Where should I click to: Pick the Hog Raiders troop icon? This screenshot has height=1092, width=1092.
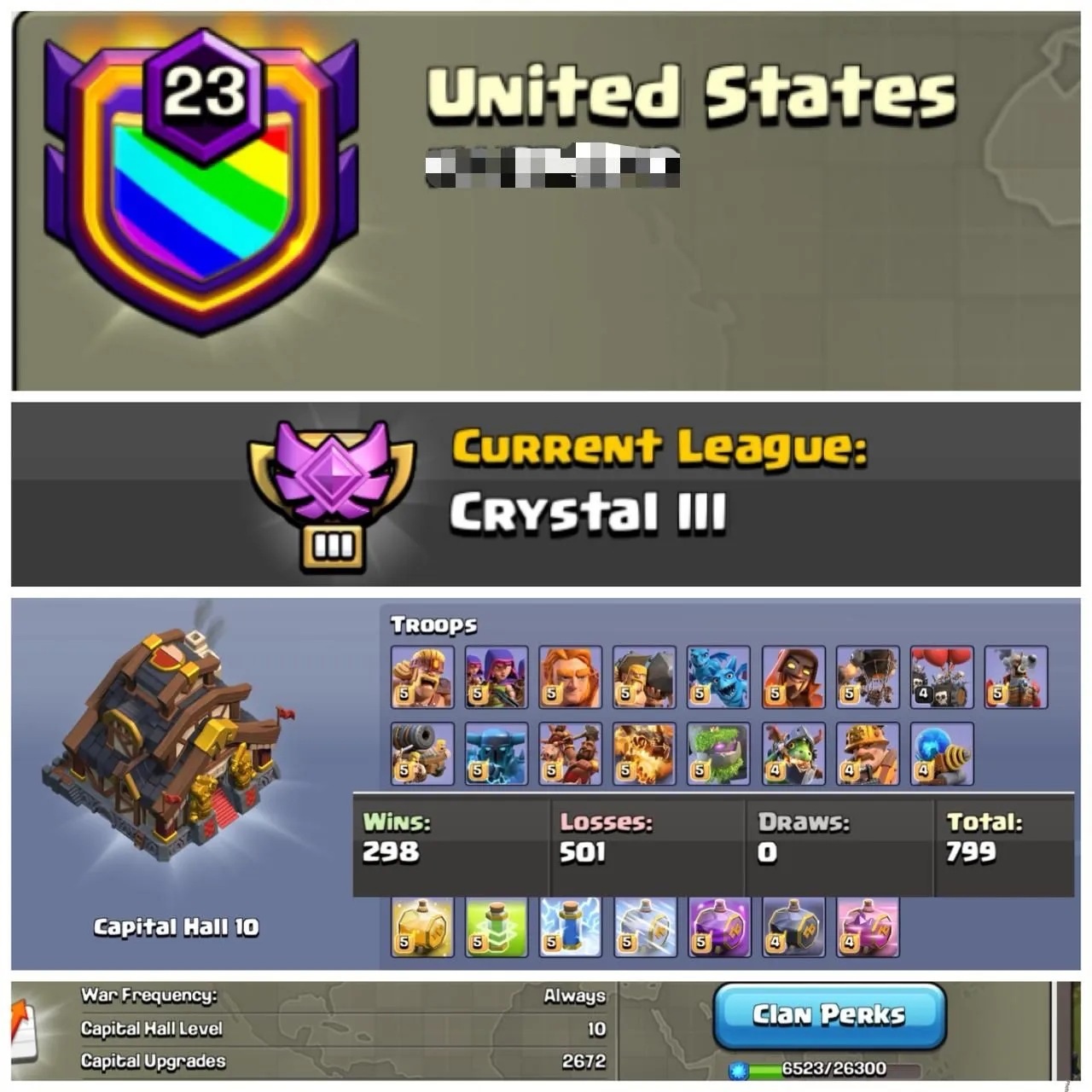pyautogui.click(x=570, y=754)
